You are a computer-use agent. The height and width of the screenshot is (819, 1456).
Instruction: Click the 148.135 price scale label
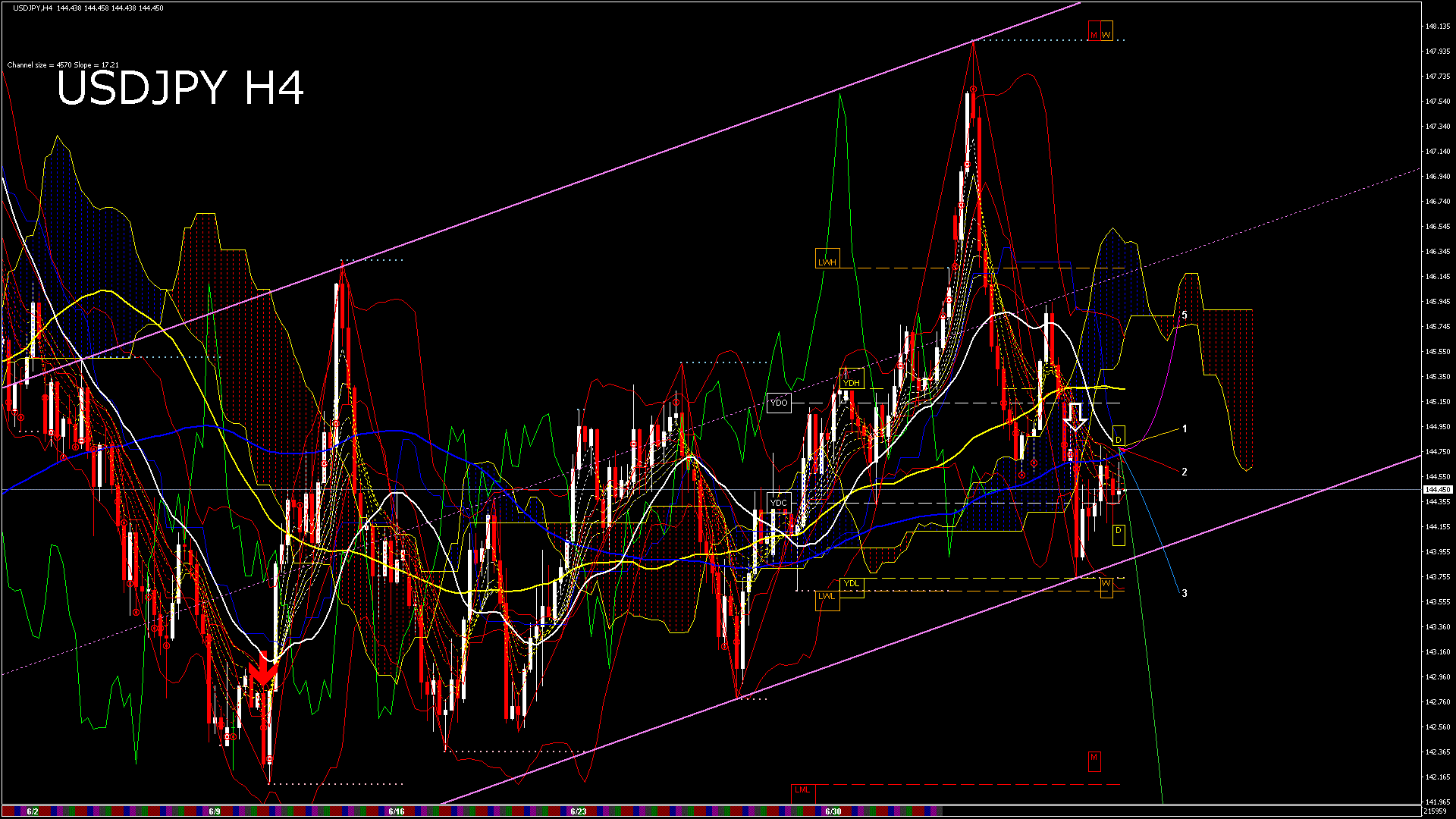coord(1437,27)
